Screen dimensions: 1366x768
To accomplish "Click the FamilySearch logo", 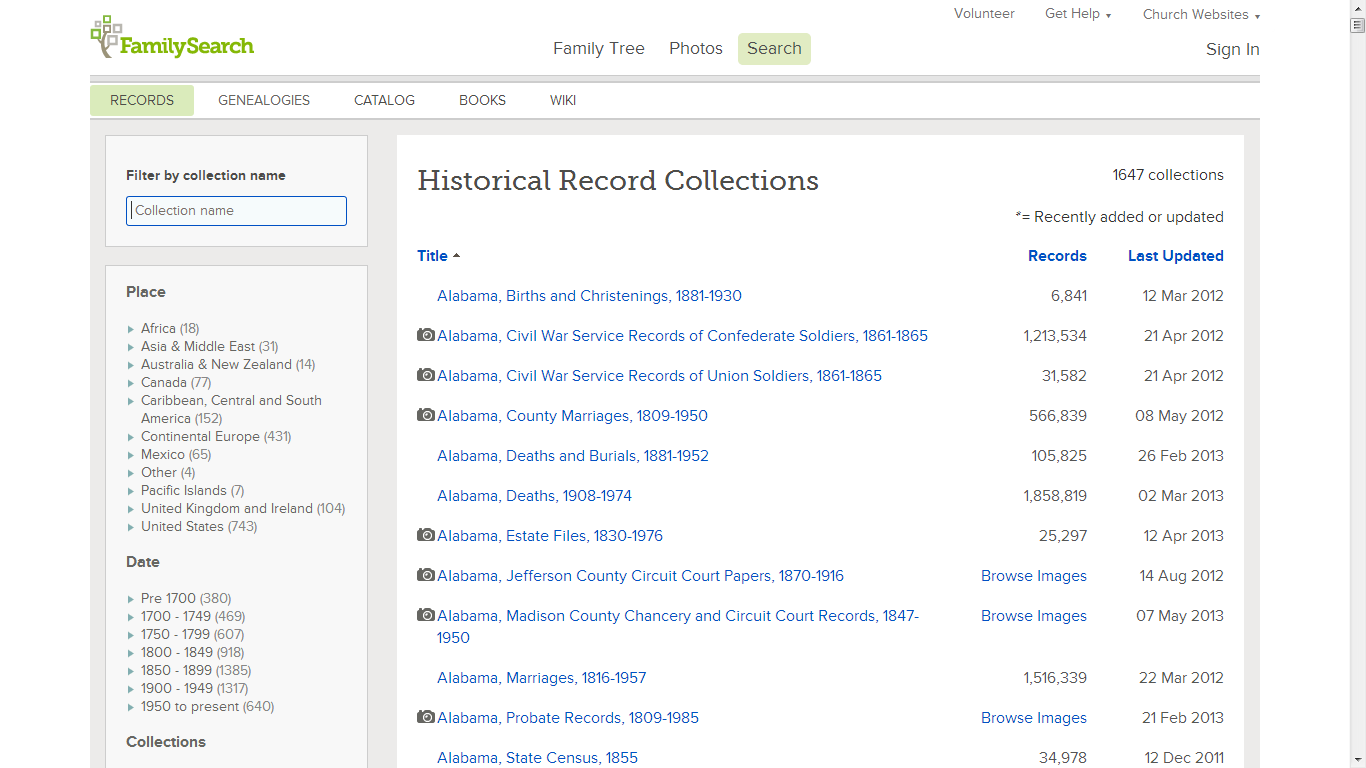I will pos(171,37).
